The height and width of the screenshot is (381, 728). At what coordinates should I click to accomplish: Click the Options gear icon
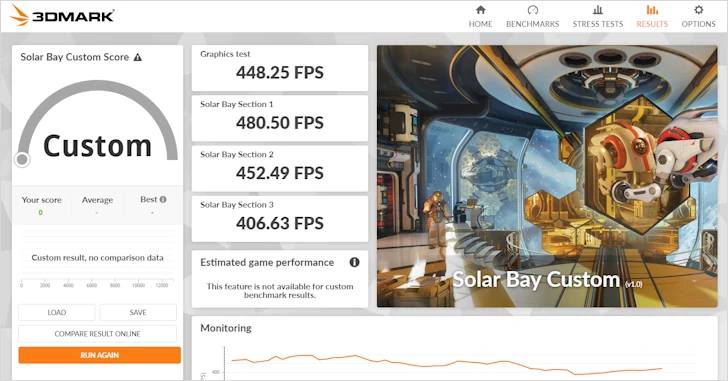(698, 10)
